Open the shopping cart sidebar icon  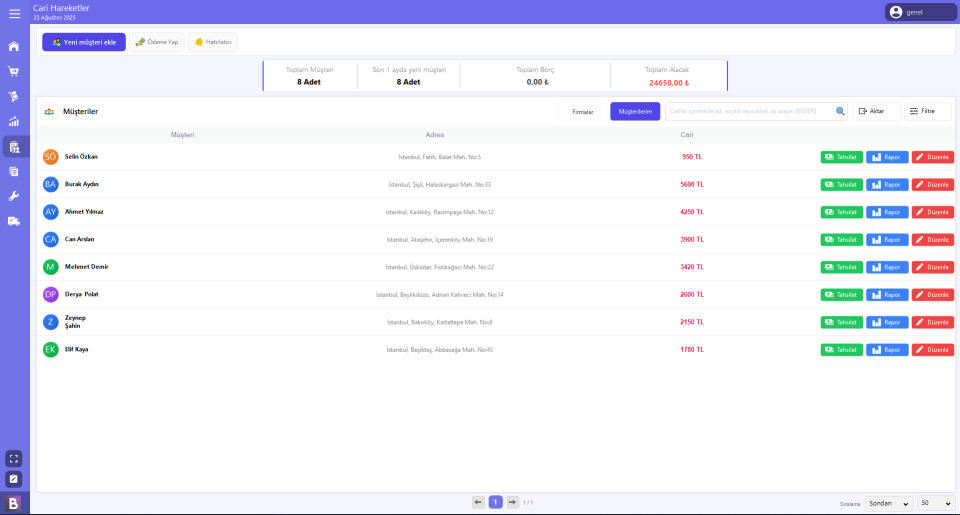coord(14,71)
